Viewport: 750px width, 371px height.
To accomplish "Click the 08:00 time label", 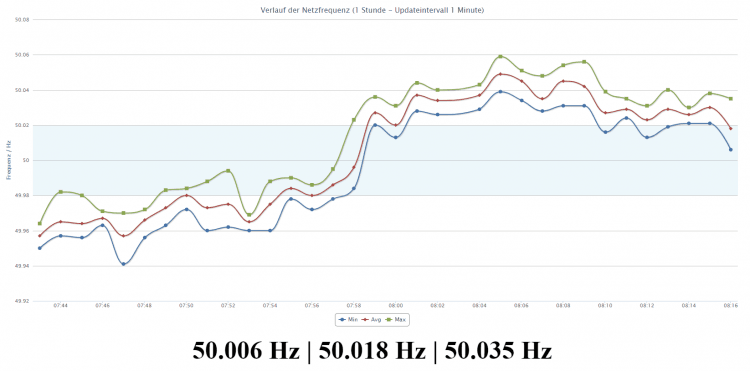I will [396, 305].
